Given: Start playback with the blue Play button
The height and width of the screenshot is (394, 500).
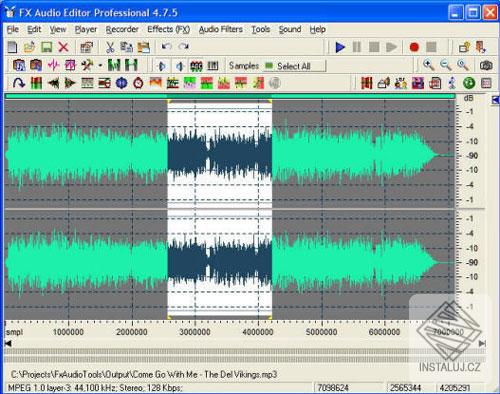Looking at the screenshot, I should 340,47.
